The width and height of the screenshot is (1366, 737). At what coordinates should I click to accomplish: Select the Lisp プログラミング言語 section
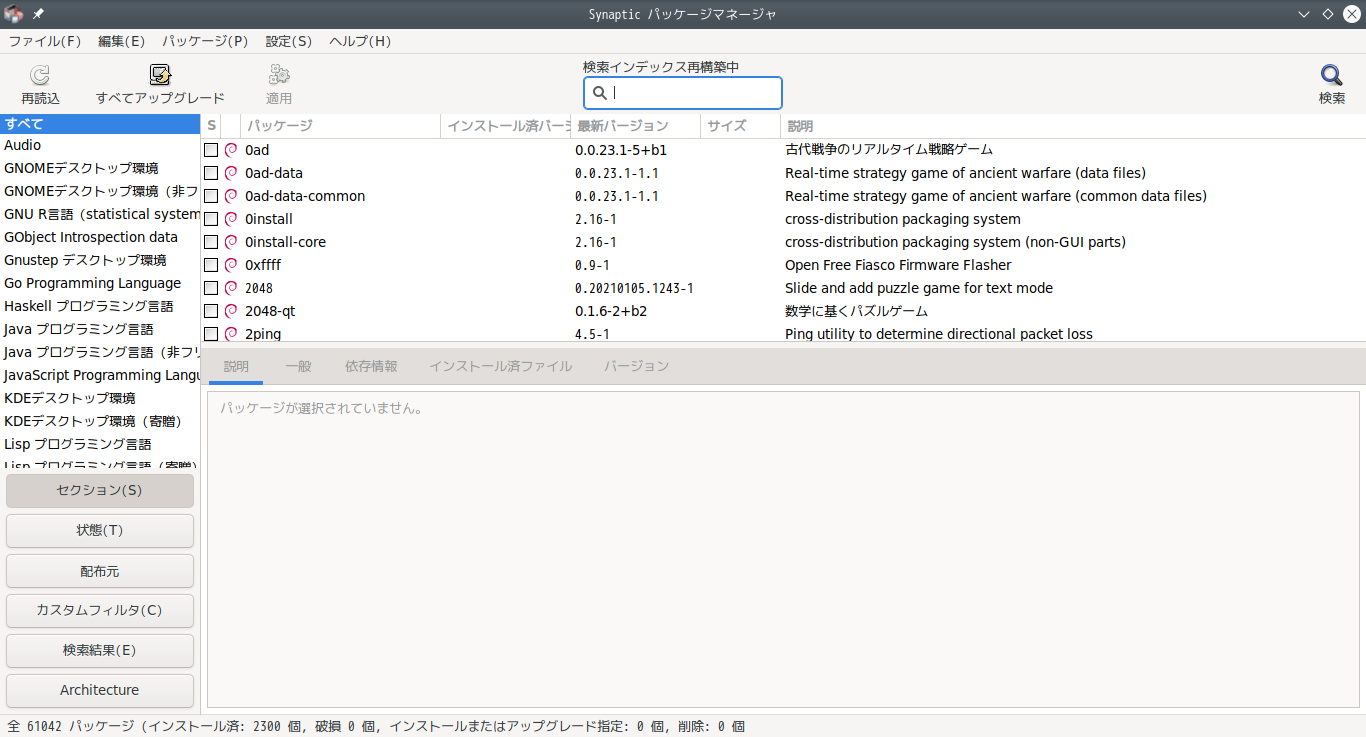click(x=100, y=445)
